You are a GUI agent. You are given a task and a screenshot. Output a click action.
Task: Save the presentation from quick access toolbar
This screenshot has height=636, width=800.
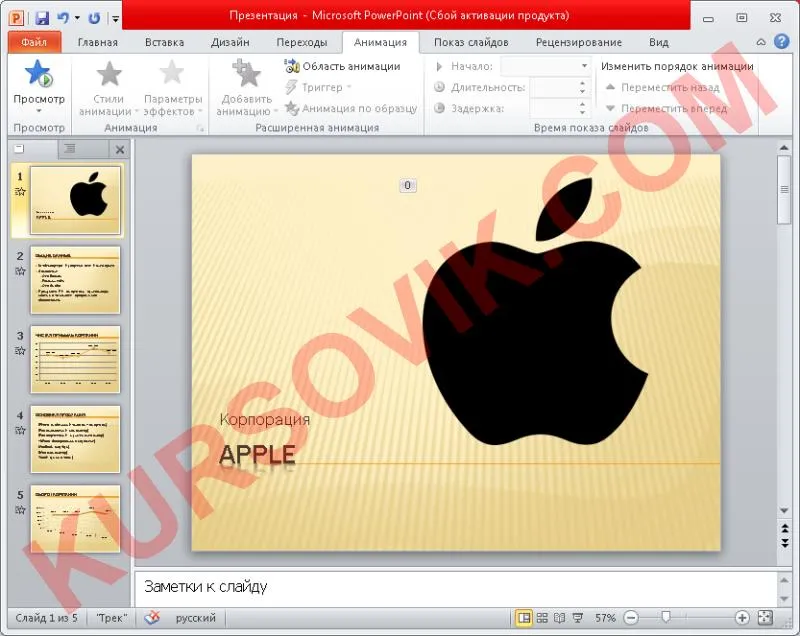coord(42,18)
